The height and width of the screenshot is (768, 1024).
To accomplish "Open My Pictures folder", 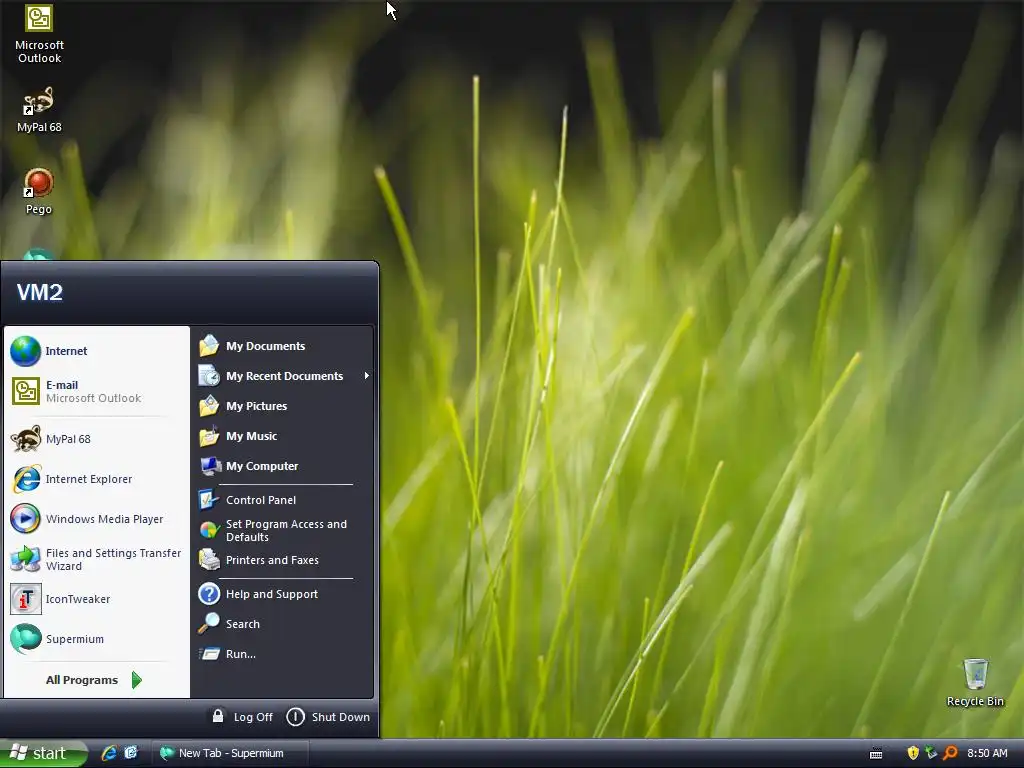I will [284, 406].
